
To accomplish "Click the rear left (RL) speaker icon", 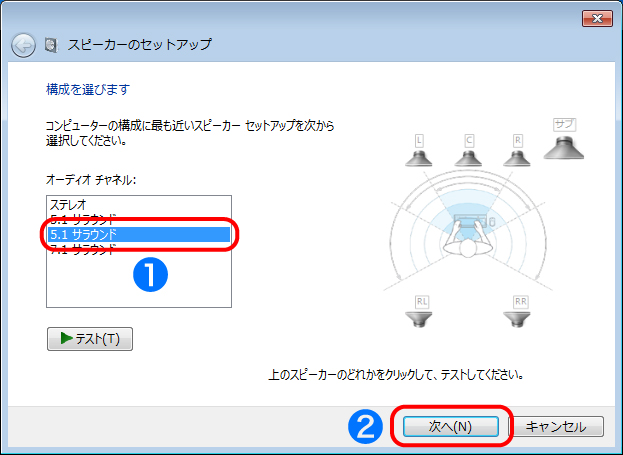I will (420, 313).
